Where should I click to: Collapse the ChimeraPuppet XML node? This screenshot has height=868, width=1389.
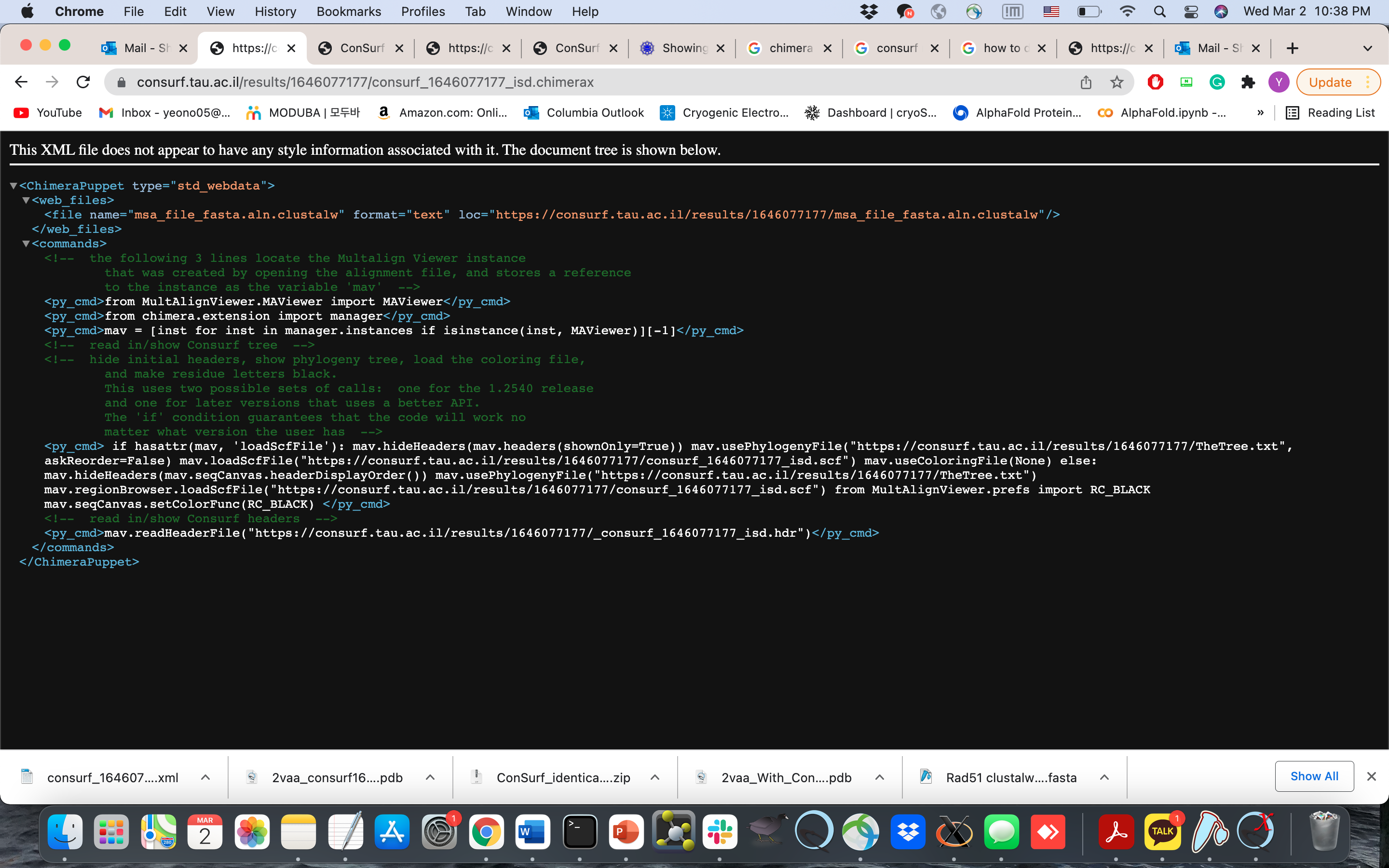pyautogui.click(x=13, y=186)
